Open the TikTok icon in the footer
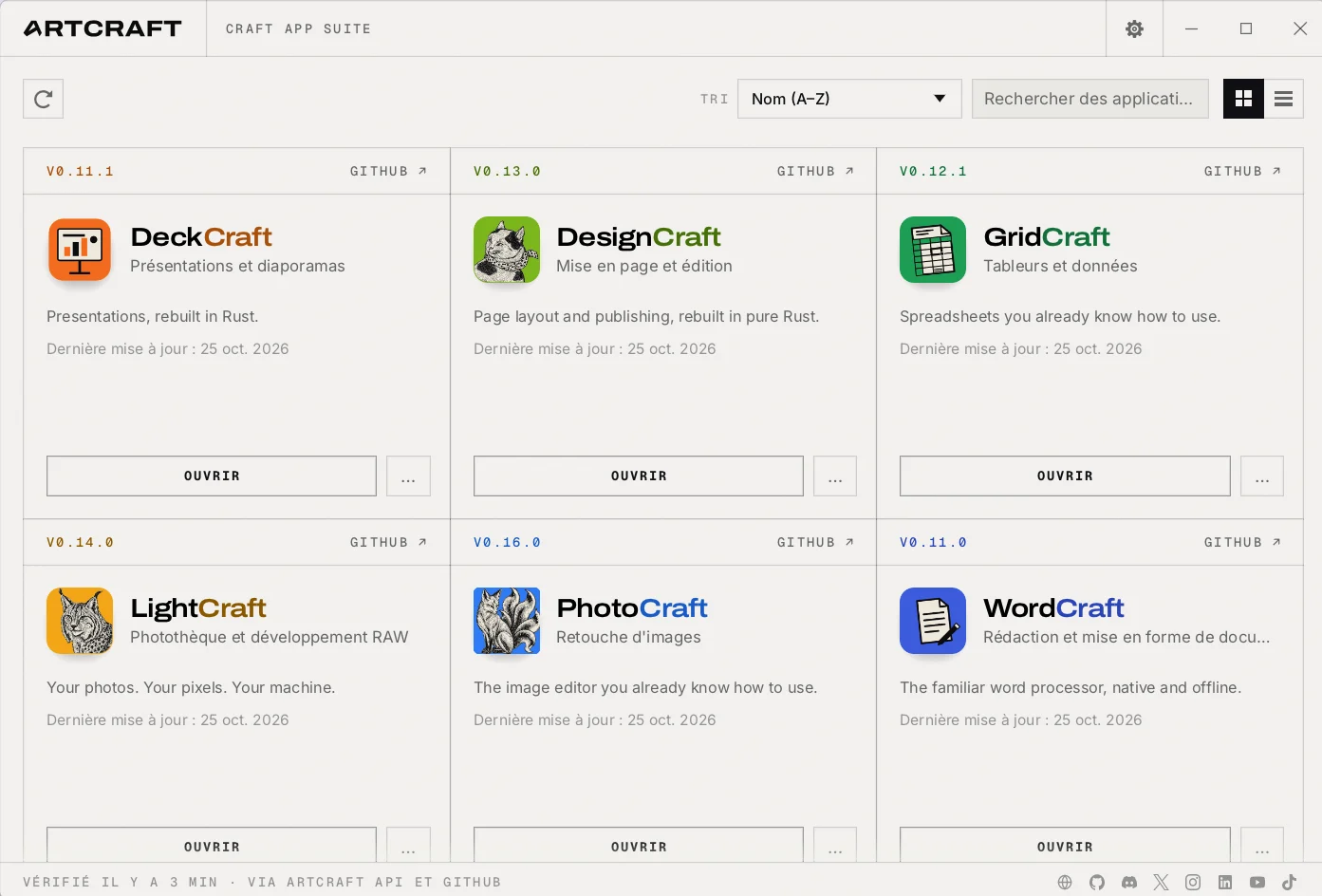The image size is (1322, 896). pos(1289,883)
